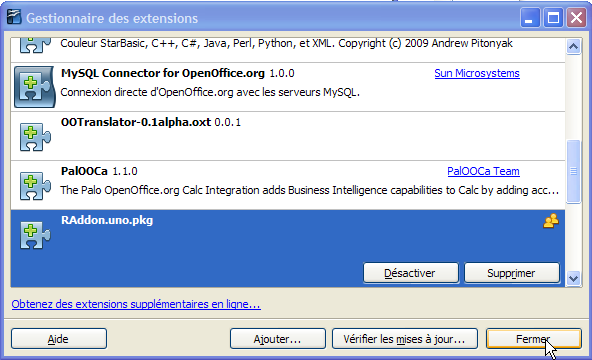Open help with the Aide button
The width and height of the screenshot is (592, 360).
pos(59,339)
